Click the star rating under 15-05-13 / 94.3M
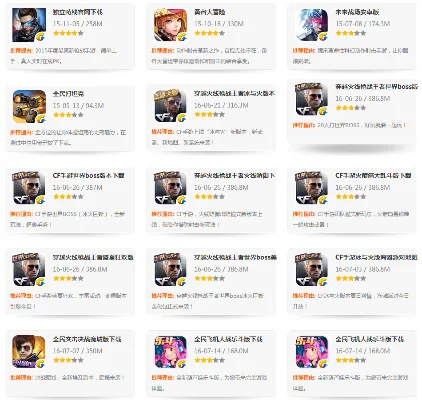This screenshot has width=422, height=400. (x=68, y=115)
